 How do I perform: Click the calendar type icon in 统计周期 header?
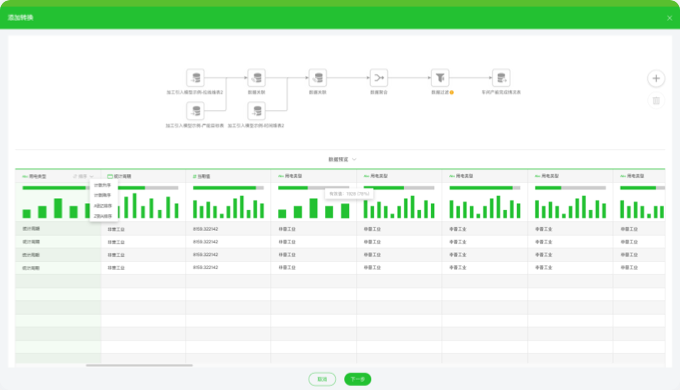point(110,176)
